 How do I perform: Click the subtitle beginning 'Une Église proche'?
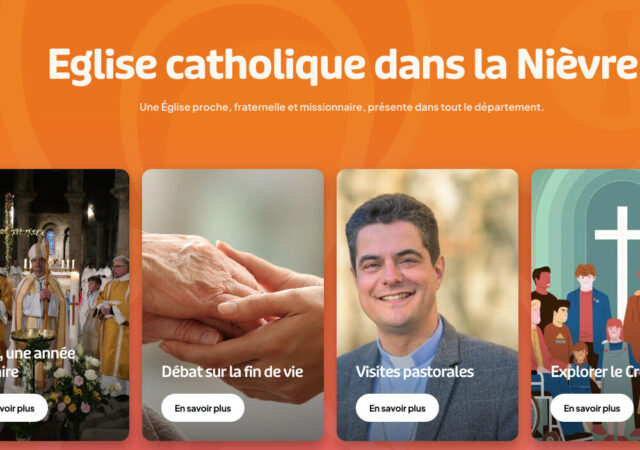[x=341, y=107]
